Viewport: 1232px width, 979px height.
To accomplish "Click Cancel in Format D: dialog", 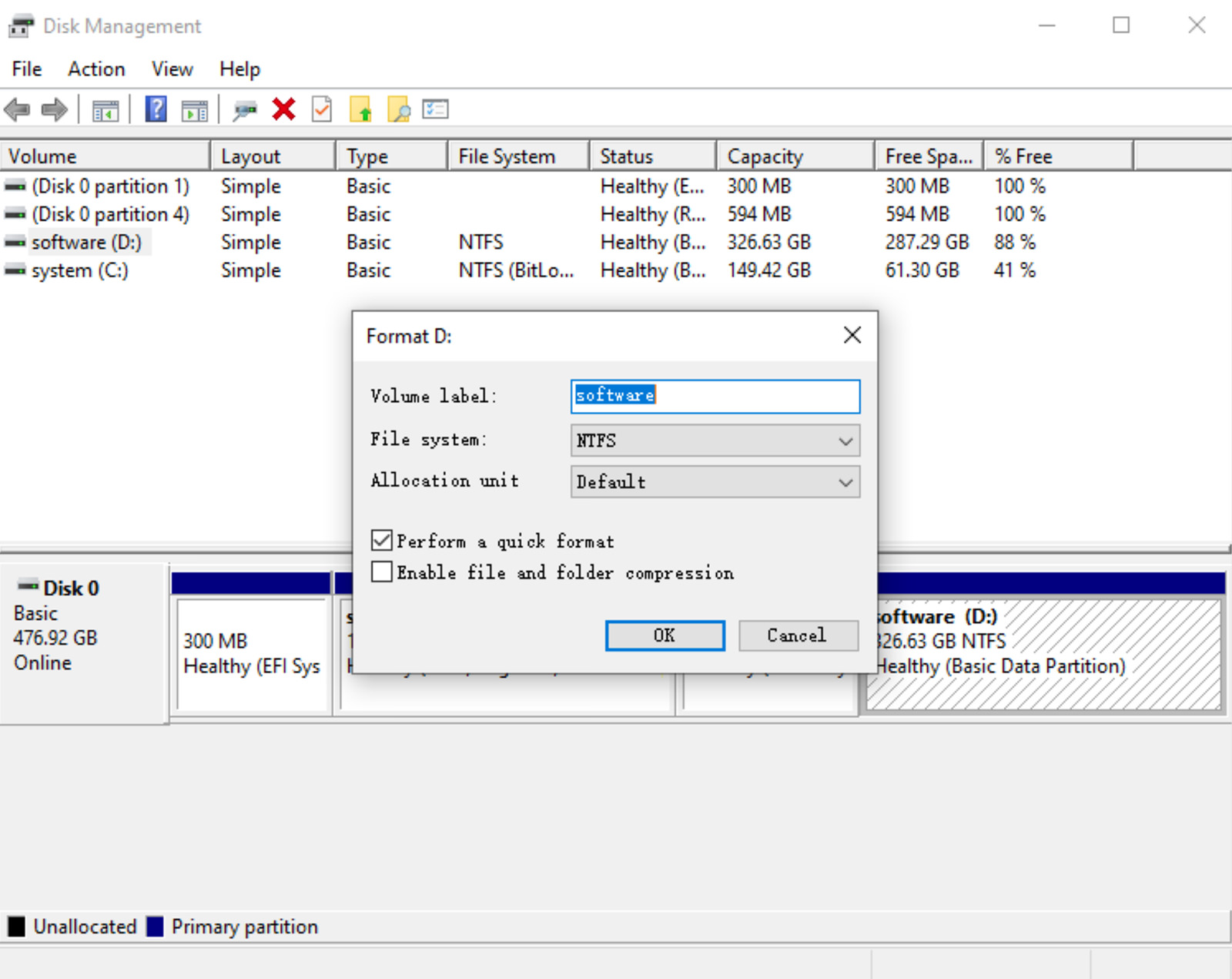I will point(798,635).
